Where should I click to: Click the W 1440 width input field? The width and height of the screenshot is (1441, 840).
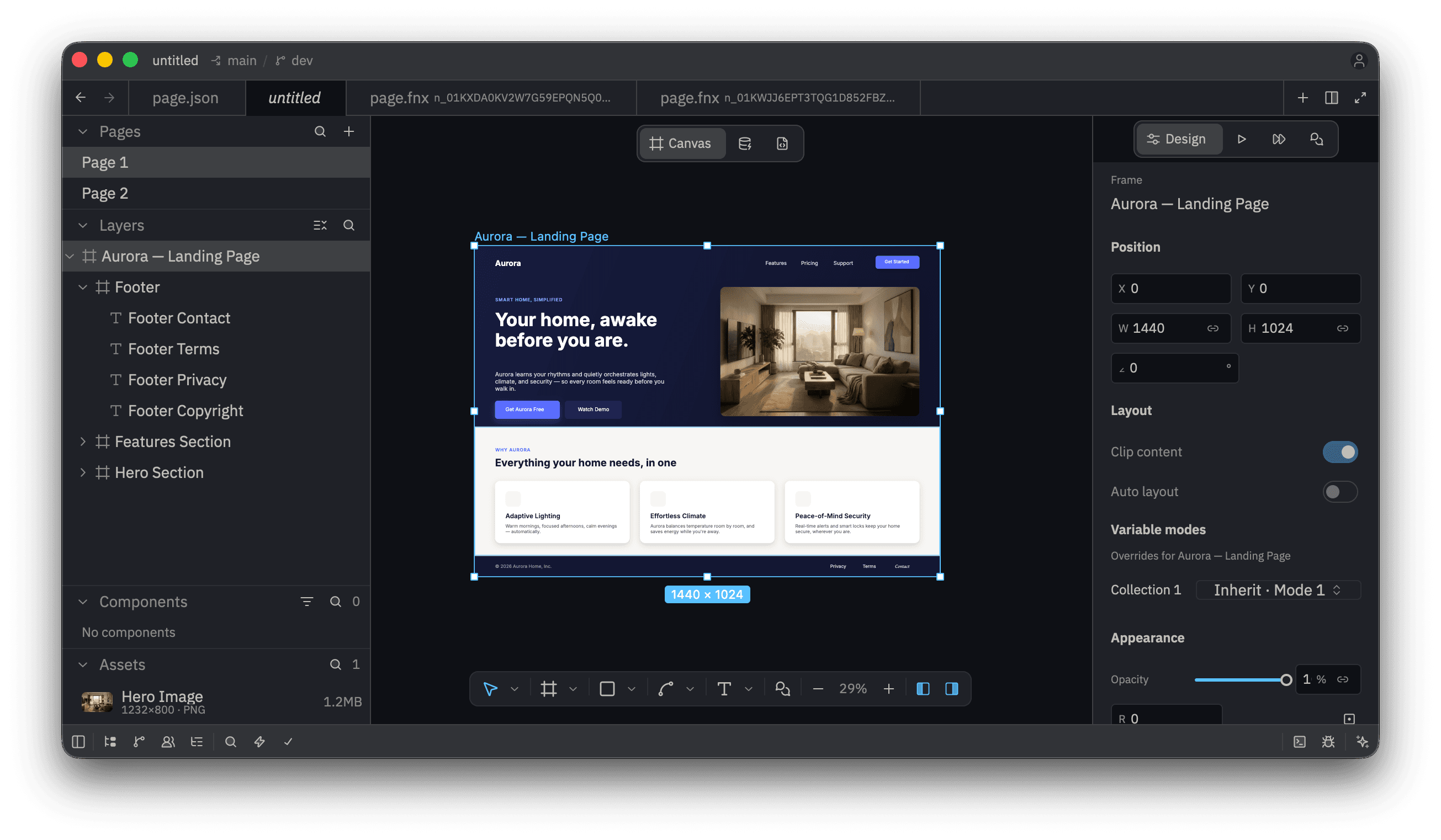point(1170,328)
